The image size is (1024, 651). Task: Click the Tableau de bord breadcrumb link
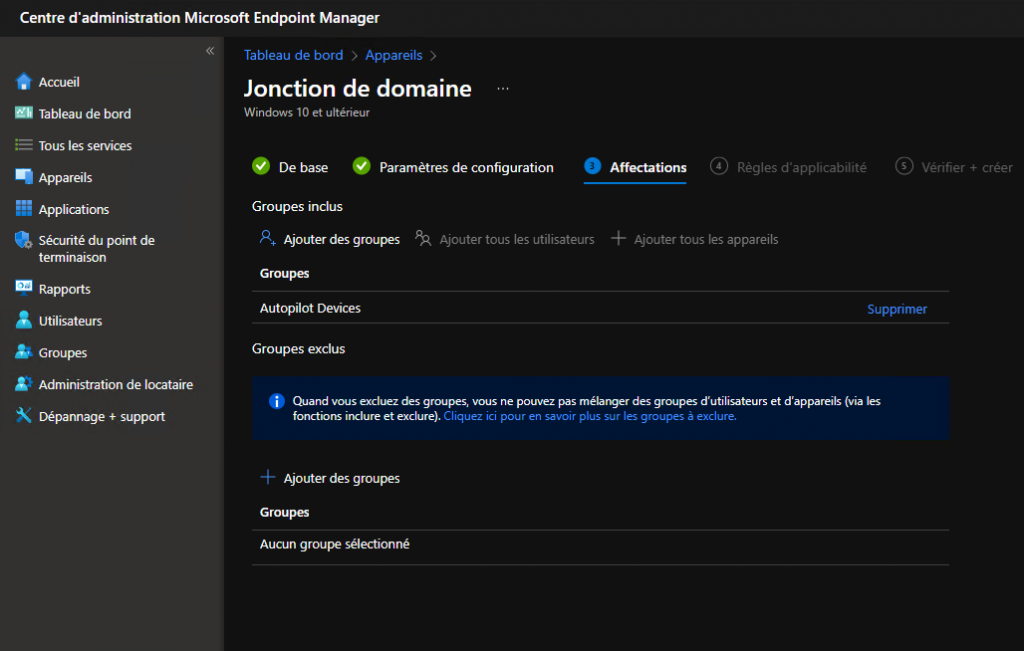293,56
